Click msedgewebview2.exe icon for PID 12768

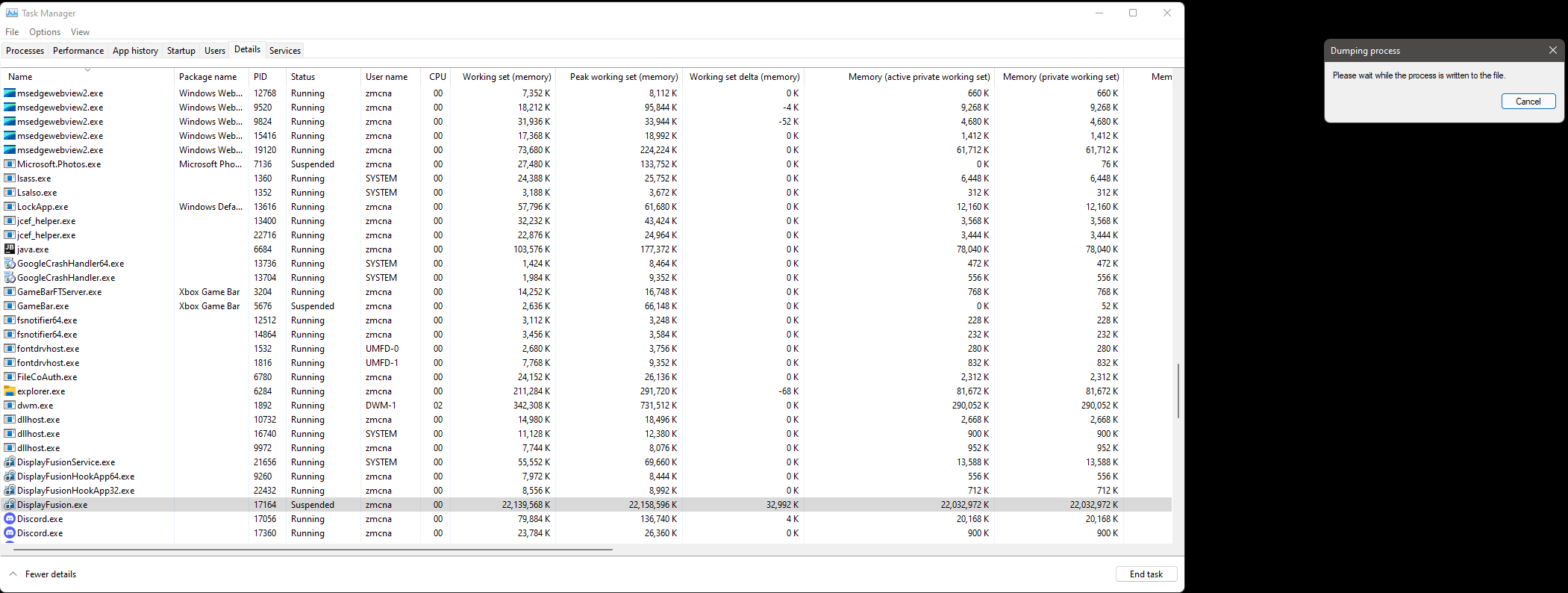(10, 93)
